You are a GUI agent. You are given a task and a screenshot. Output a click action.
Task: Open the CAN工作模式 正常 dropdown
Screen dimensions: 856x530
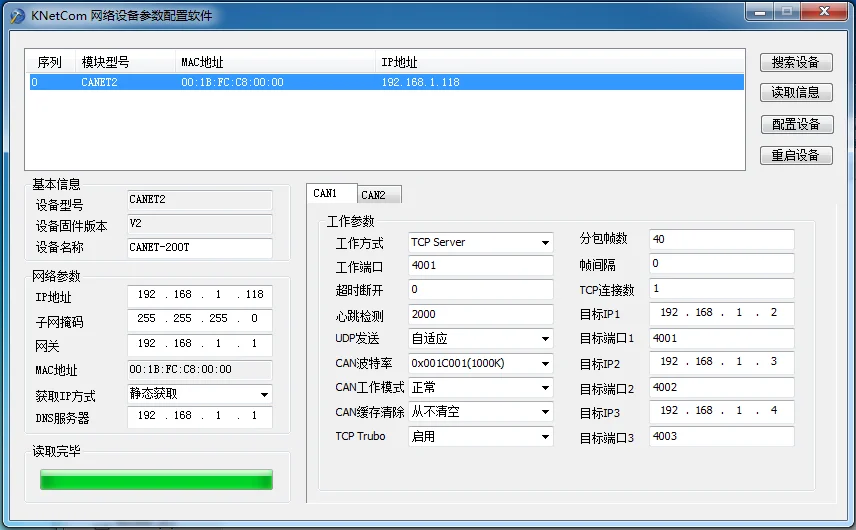tap(480, 388)
